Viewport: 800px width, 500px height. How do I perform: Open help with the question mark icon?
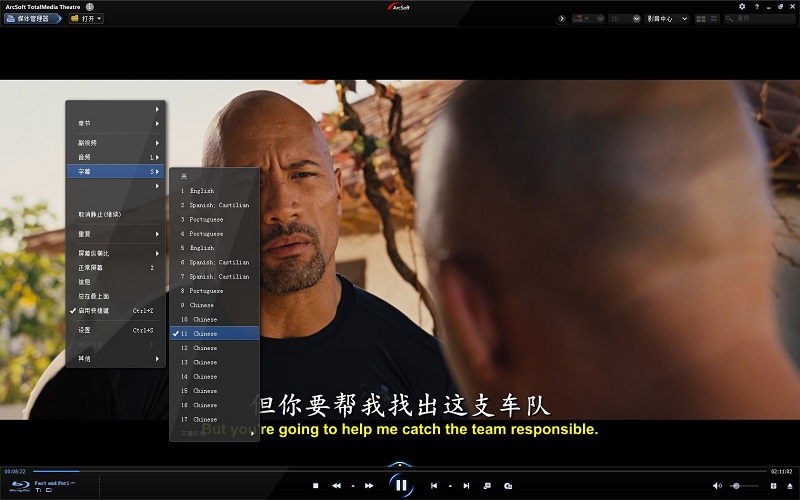point(757,7)
